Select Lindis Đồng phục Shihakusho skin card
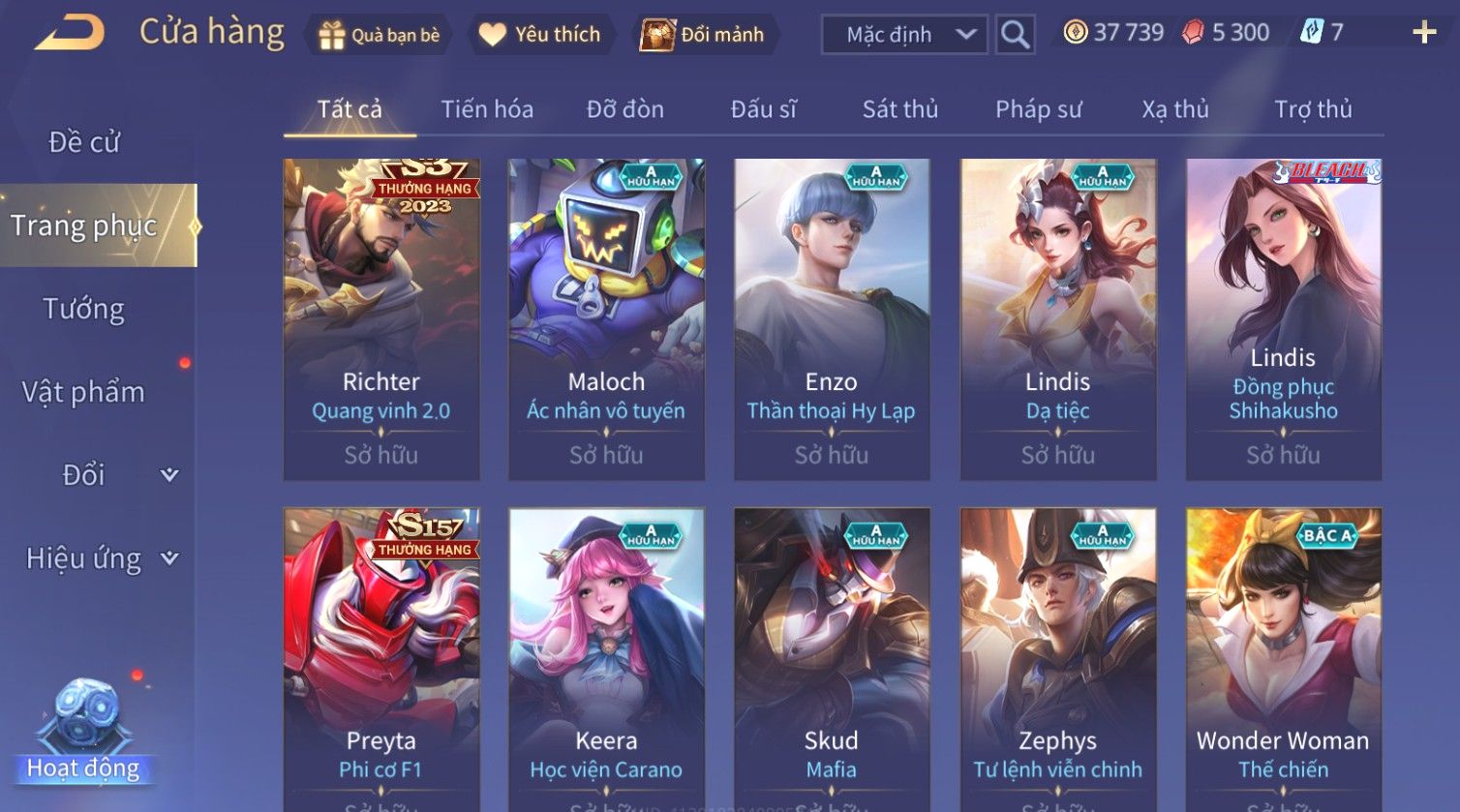Image resolution: width=1460 pixels, height=812 pixels. [x=1284, y=319]
